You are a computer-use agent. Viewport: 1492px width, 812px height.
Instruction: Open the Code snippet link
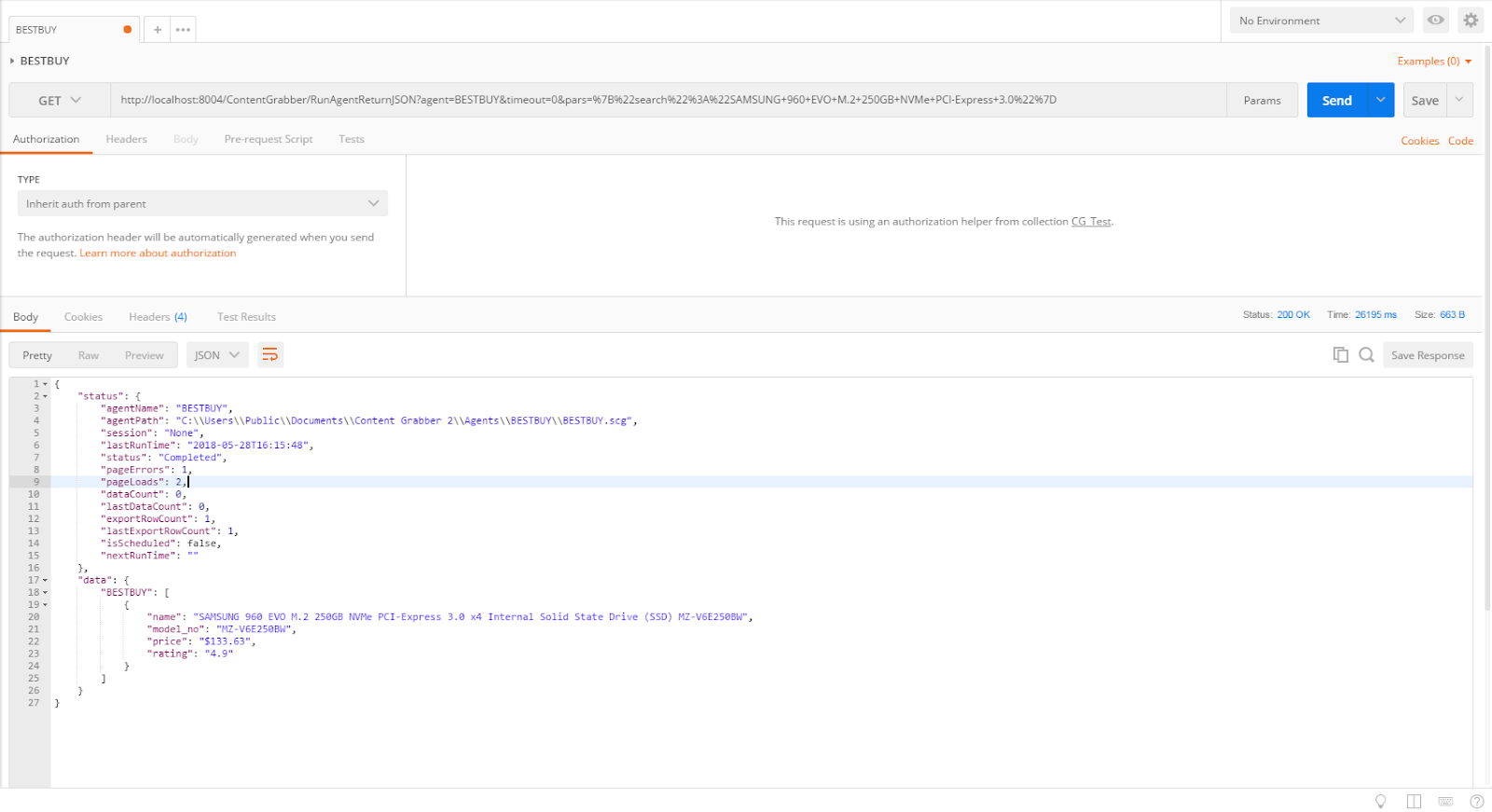coord(1460,141)
